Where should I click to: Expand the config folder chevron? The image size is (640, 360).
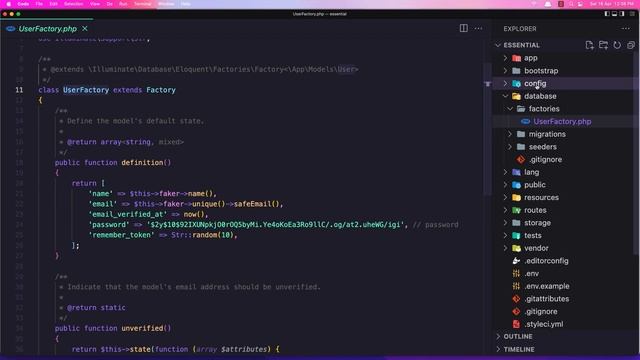tap(505, 83)
